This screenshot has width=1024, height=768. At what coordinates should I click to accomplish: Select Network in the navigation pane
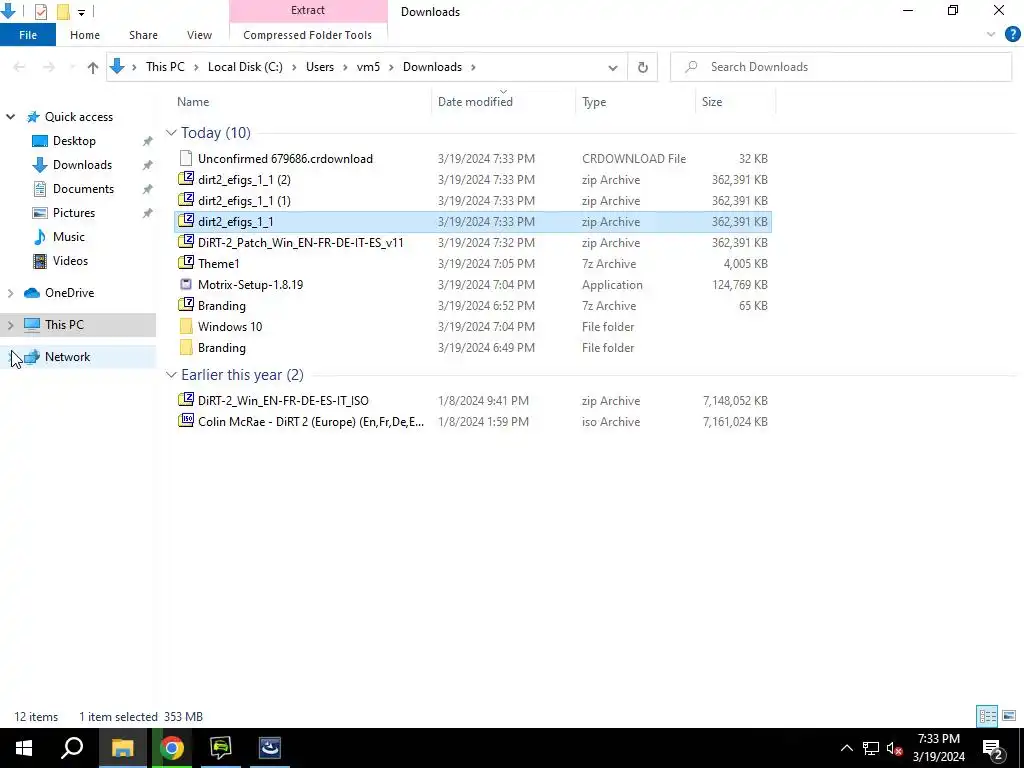pyautogui.click(x=67, y=357)
